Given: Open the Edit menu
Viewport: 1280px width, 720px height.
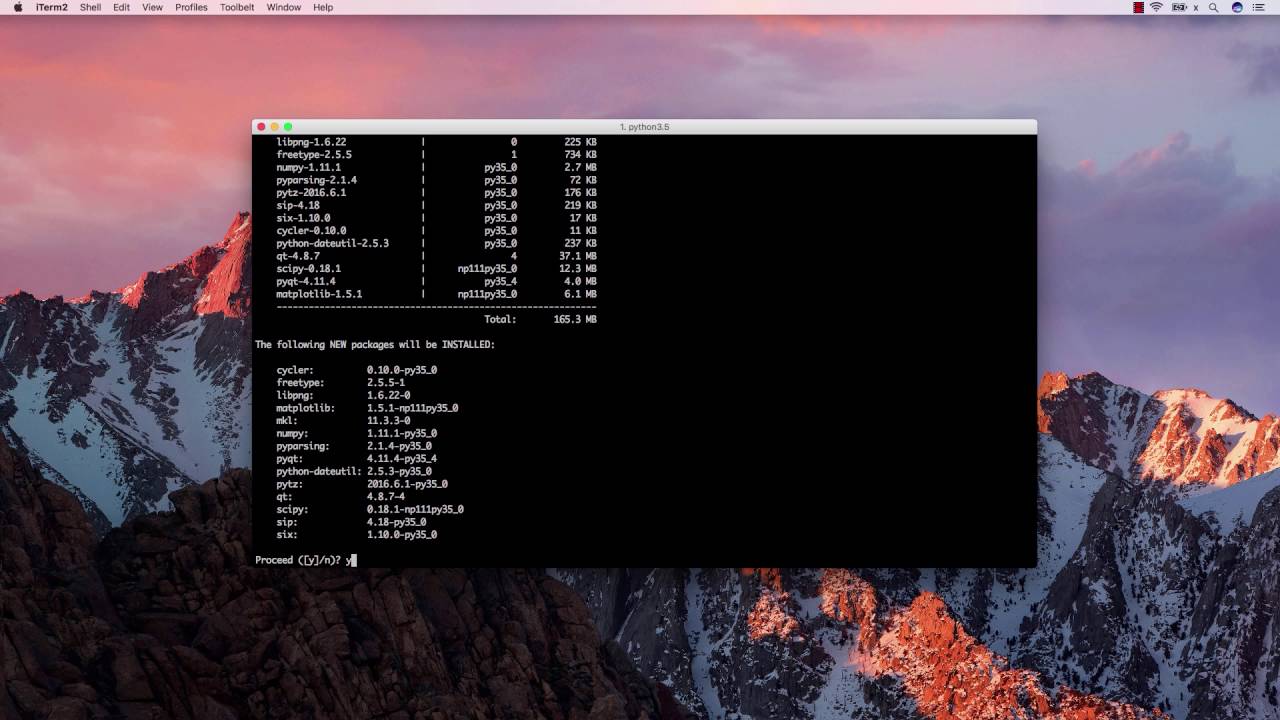Looking at the screenshot, I should pos(121,7).
